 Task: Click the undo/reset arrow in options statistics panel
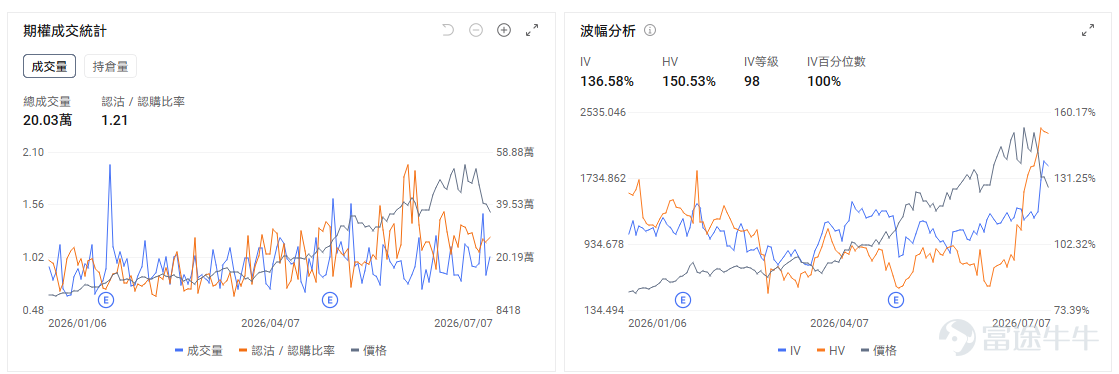point(447,30)
